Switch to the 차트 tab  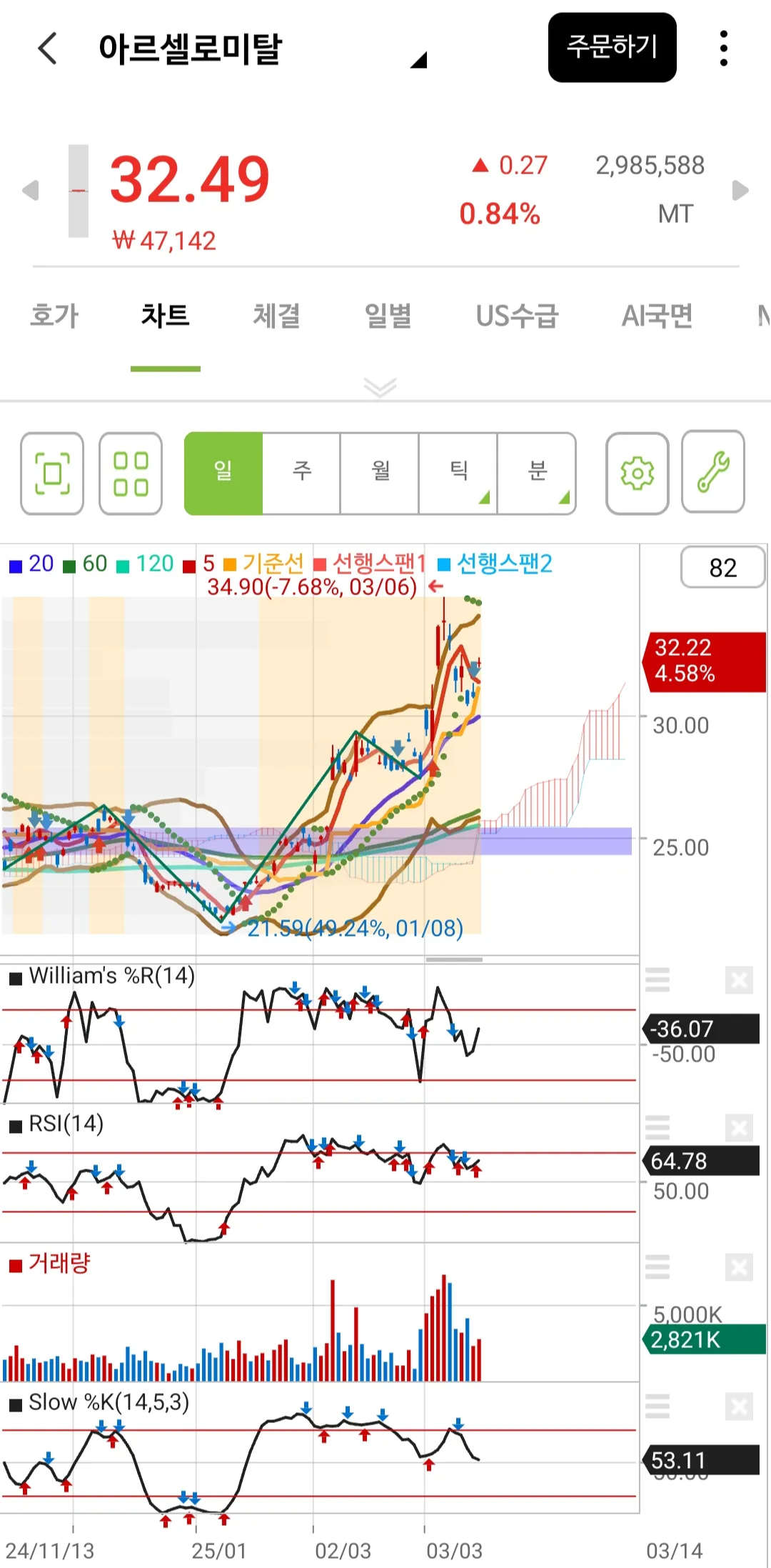(165, 315)
